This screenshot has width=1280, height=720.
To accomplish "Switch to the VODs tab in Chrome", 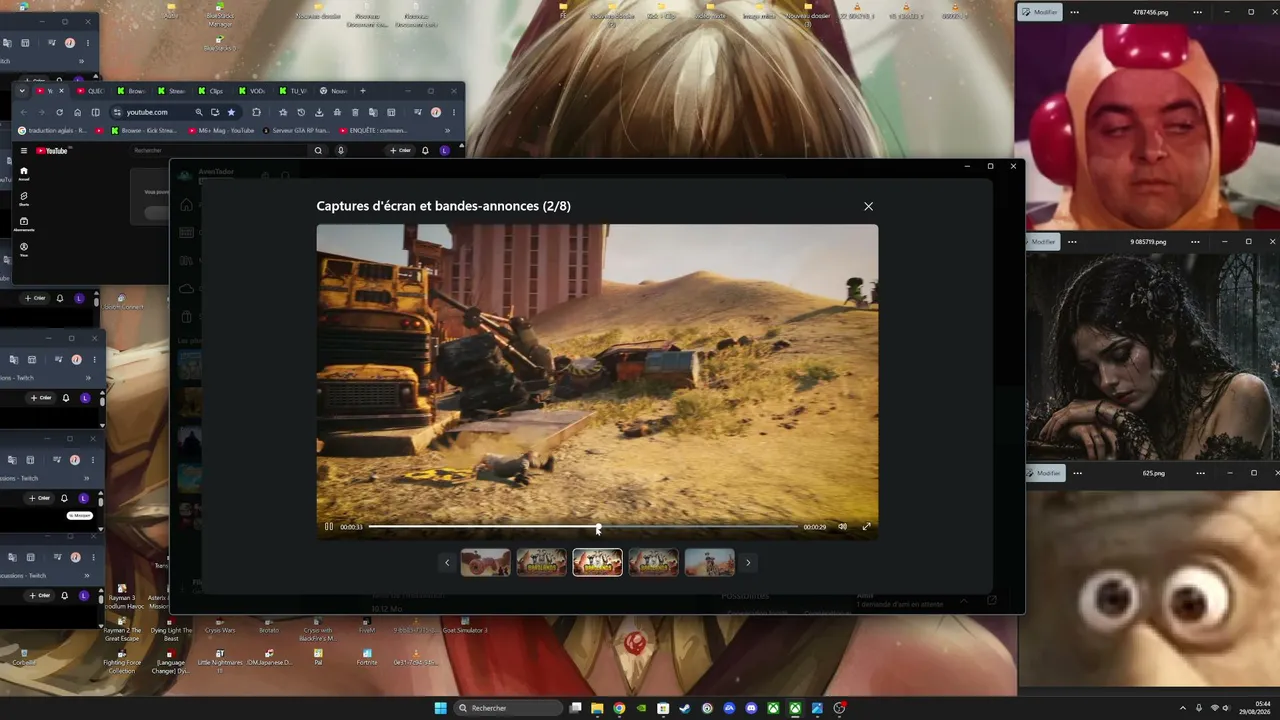I will click(x=253, y=91).
